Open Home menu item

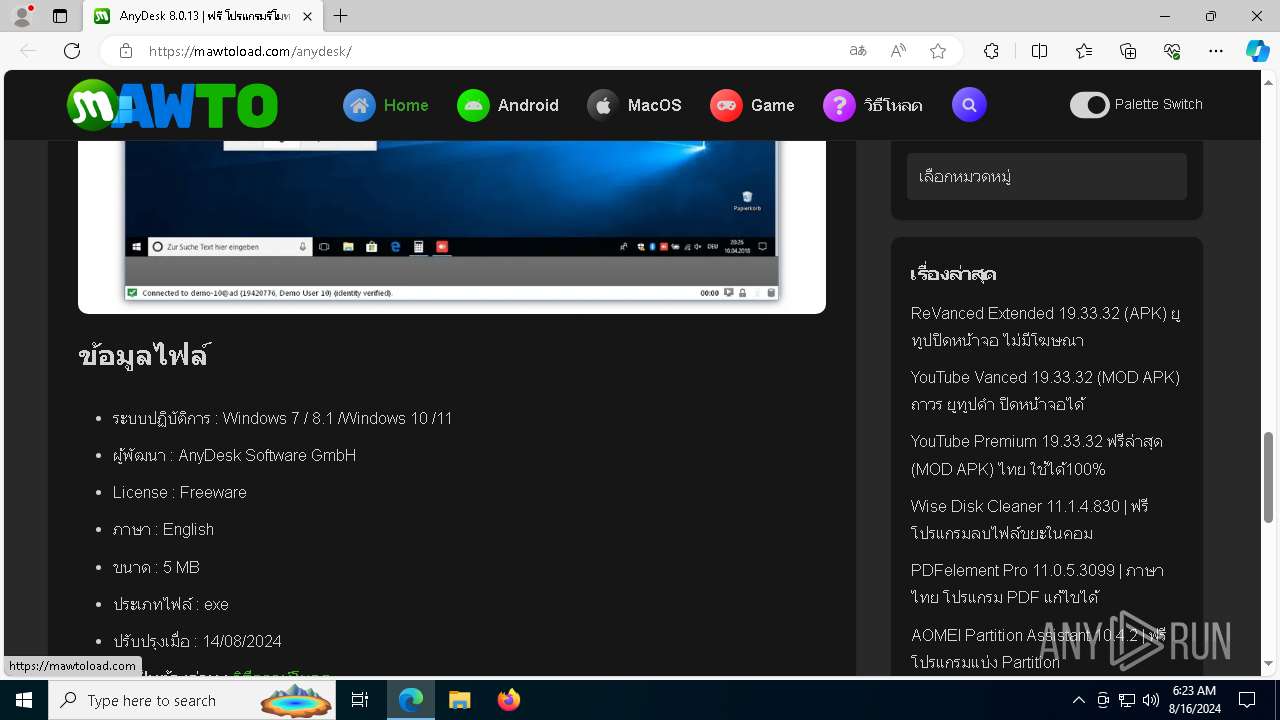tap(406, 105)
